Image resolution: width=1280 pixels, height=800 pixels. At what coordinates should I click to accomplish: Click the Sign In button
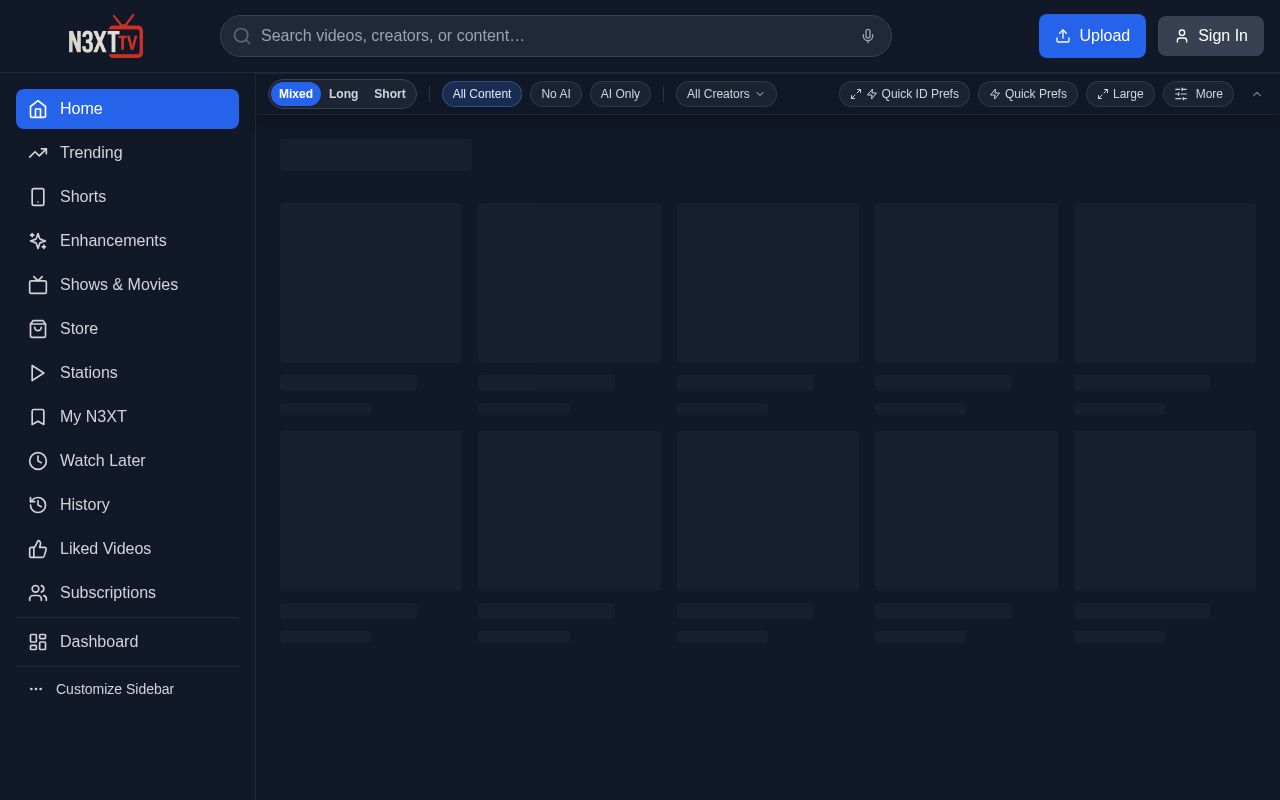coord(1211,36)
